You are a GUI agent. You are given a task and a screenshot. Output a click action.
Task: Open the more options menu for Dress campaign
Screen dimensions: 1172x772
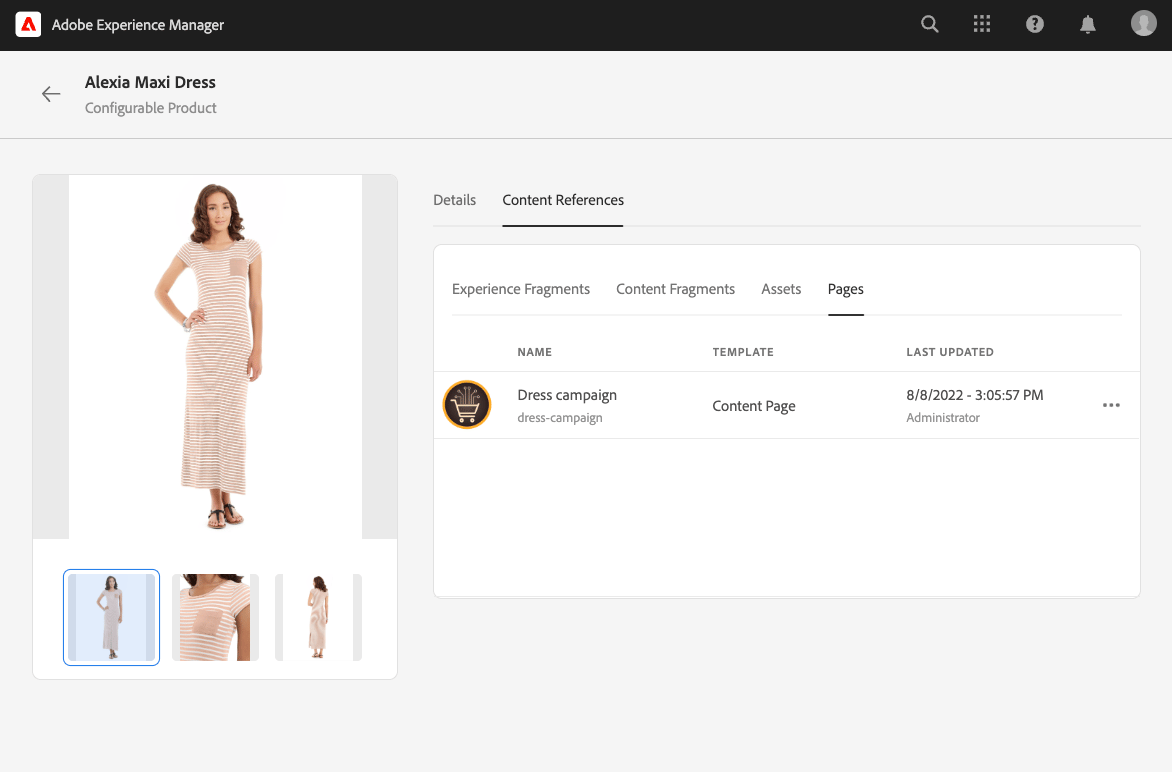(x=1111, y=405)
